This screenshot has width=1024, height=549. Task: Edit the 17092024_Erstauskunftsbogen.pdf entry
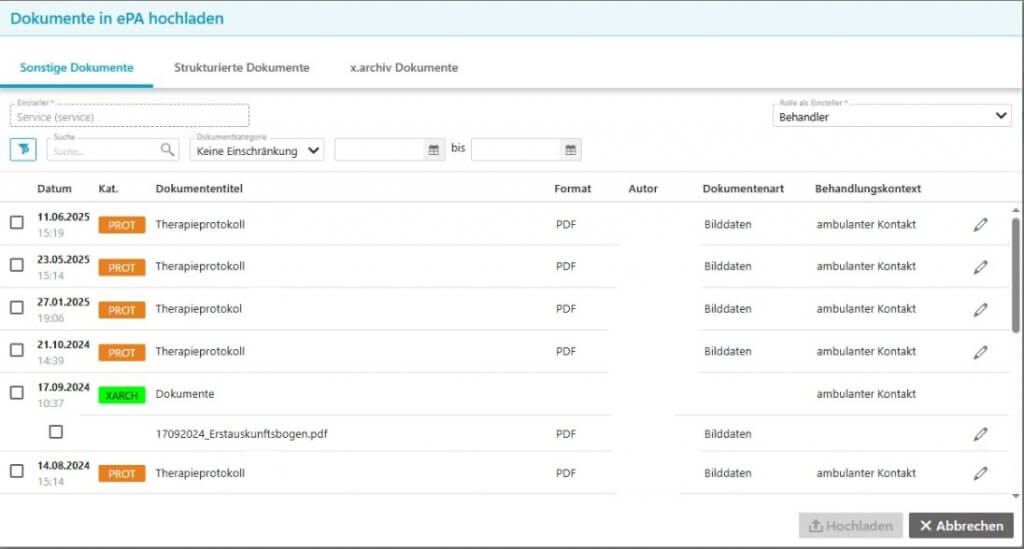tap(980, 434)
